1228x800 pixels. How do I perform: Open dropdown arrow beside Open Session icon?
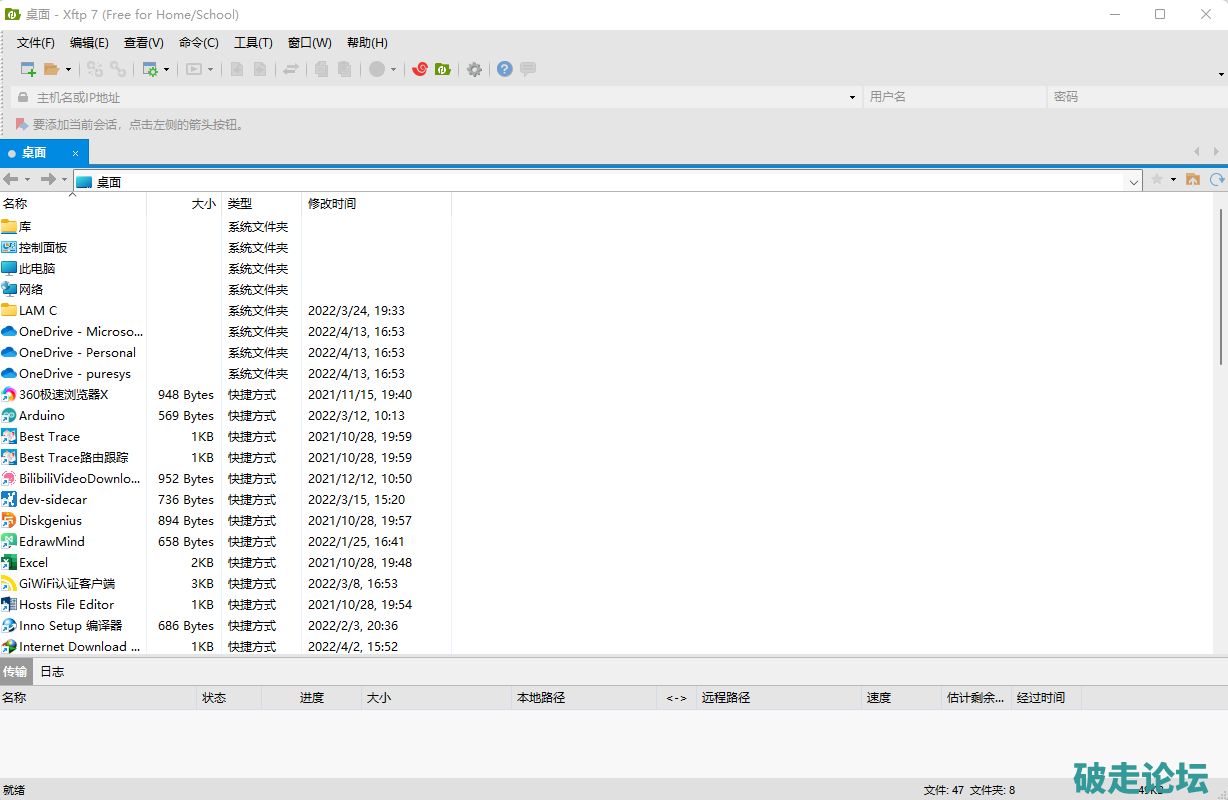(x=68, y=70)
